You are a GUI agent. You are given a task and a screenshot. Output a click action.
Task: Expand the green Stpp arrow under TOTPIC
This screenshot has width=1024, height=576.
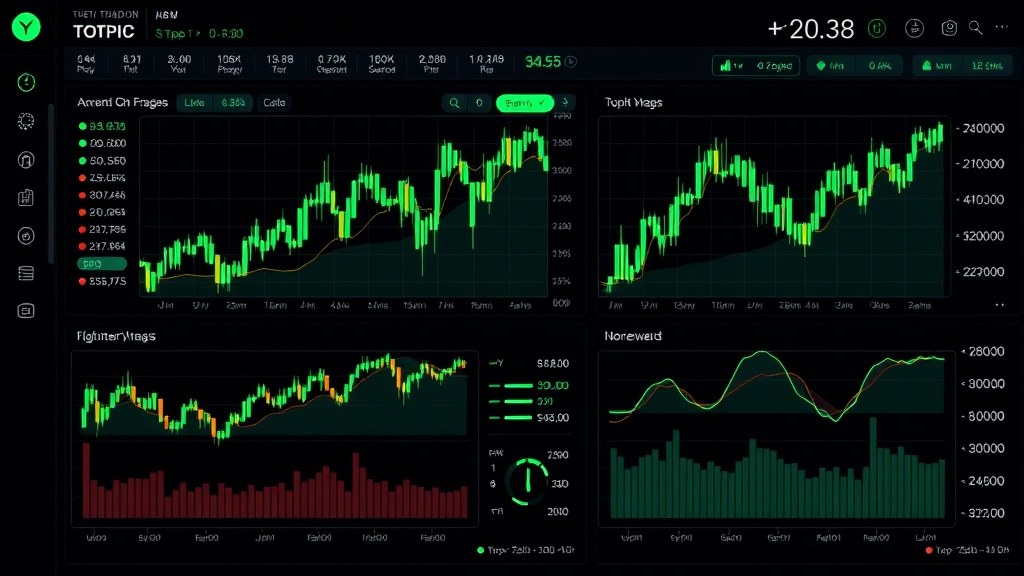pos(198,33)
